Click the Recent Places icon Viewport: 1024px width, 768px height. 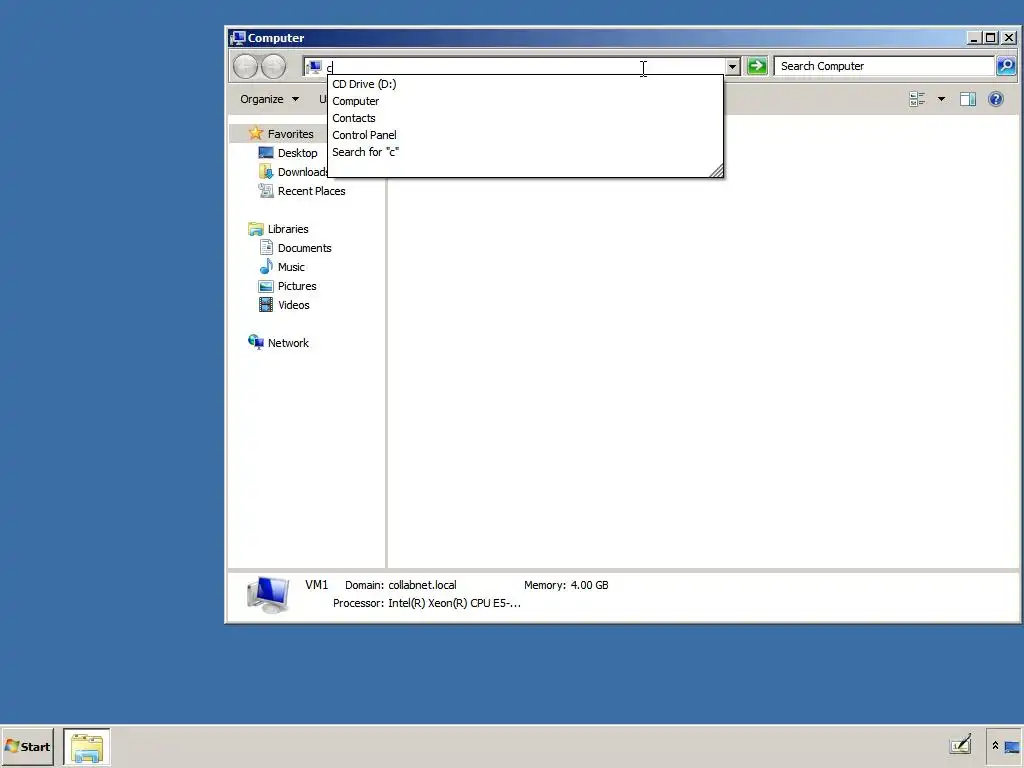[266, 191]
